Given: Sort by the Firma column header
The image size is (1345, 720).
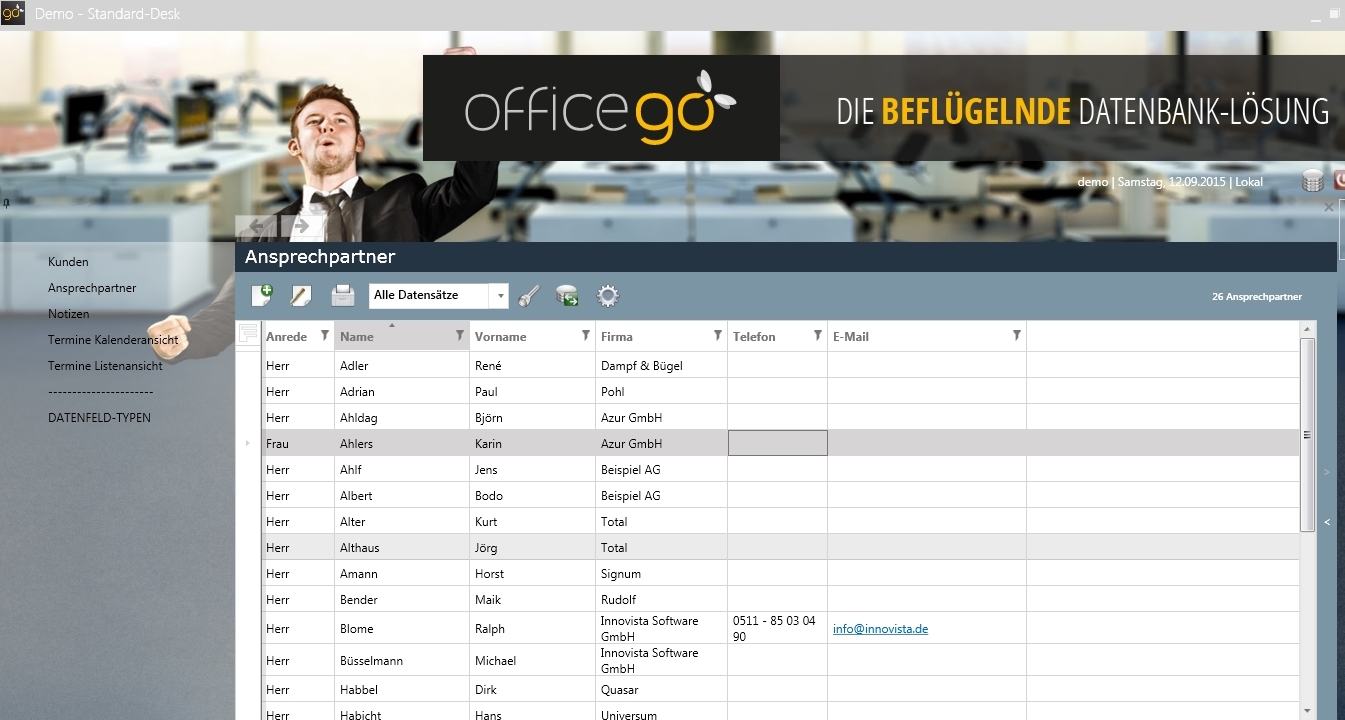Looking at the screenshot, I should click(x=617, y=337).
